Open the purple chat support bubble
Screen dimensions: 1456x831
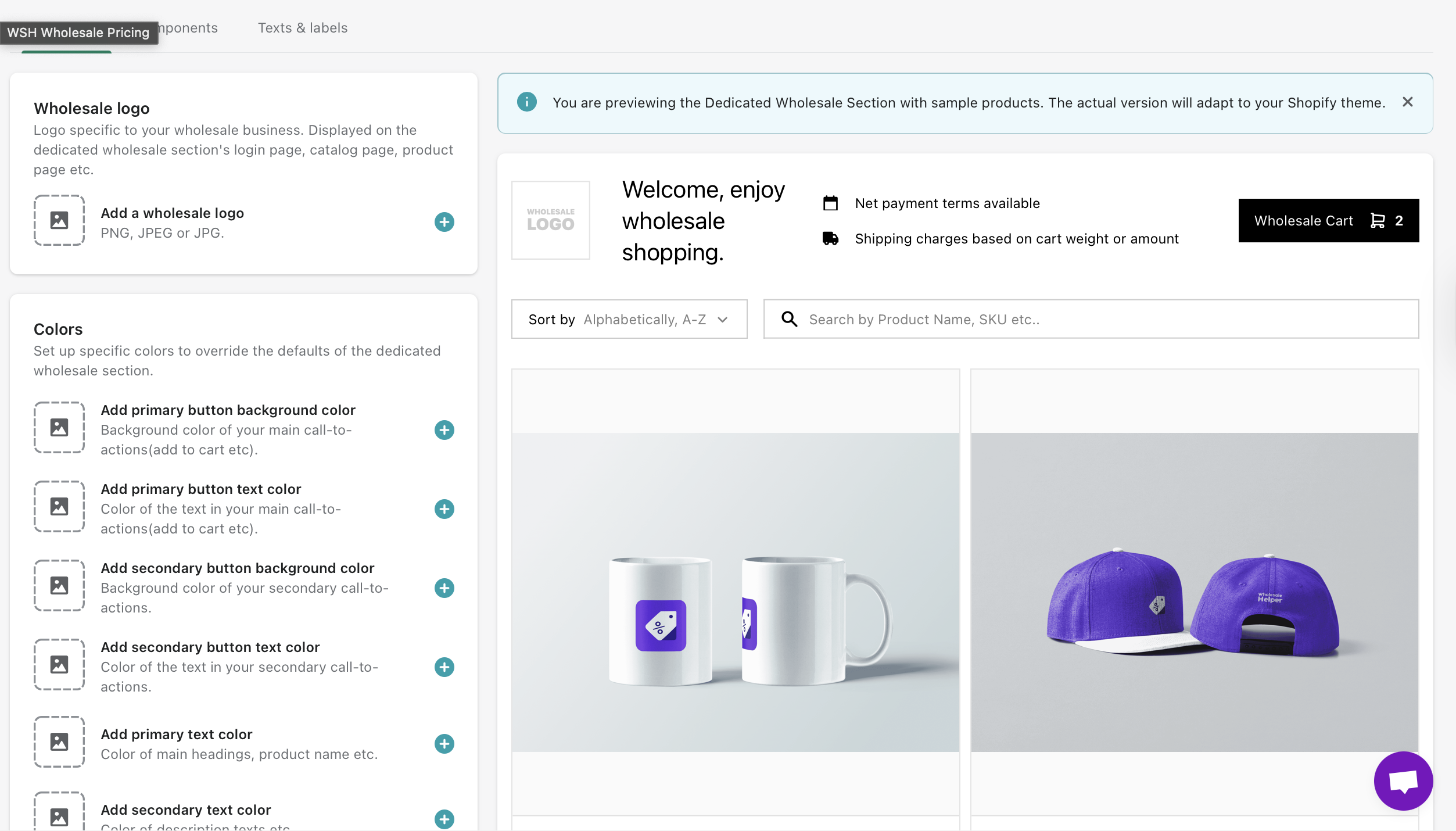[1403, 781]
